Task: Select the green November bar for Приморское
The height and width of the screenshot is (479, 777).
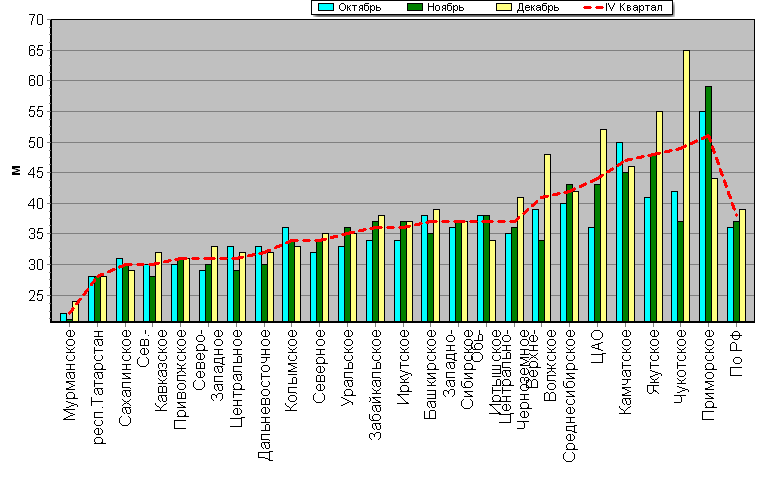Action: click(x=708, y=204)
